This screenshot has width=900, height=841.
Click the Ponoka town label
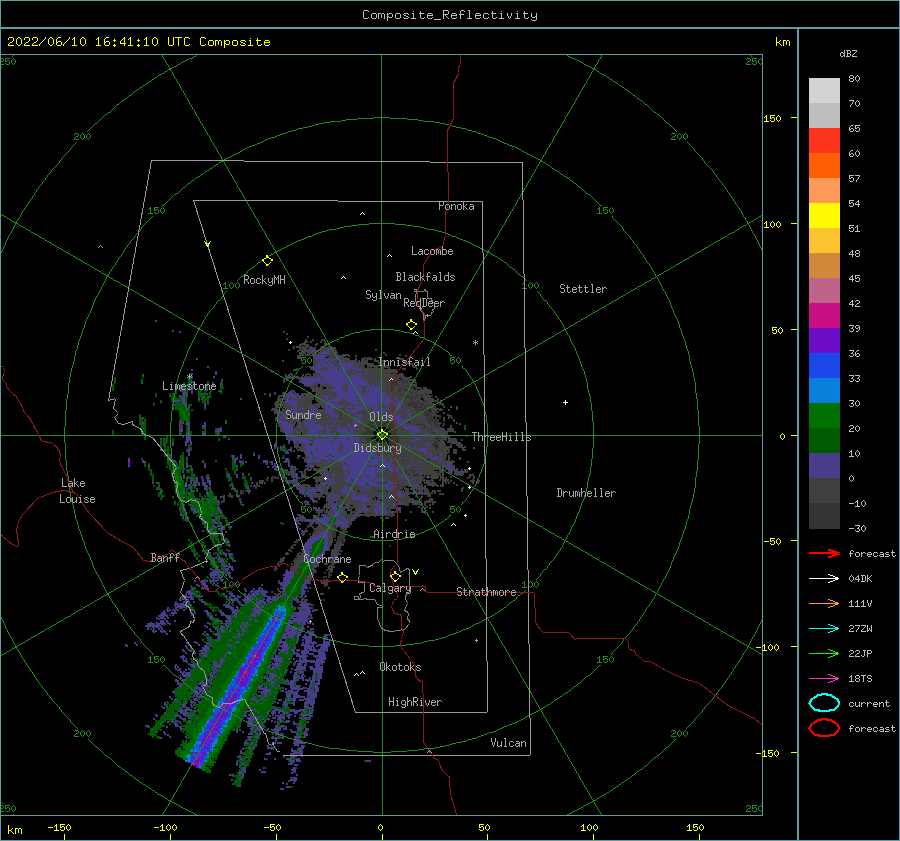point(456,206)
